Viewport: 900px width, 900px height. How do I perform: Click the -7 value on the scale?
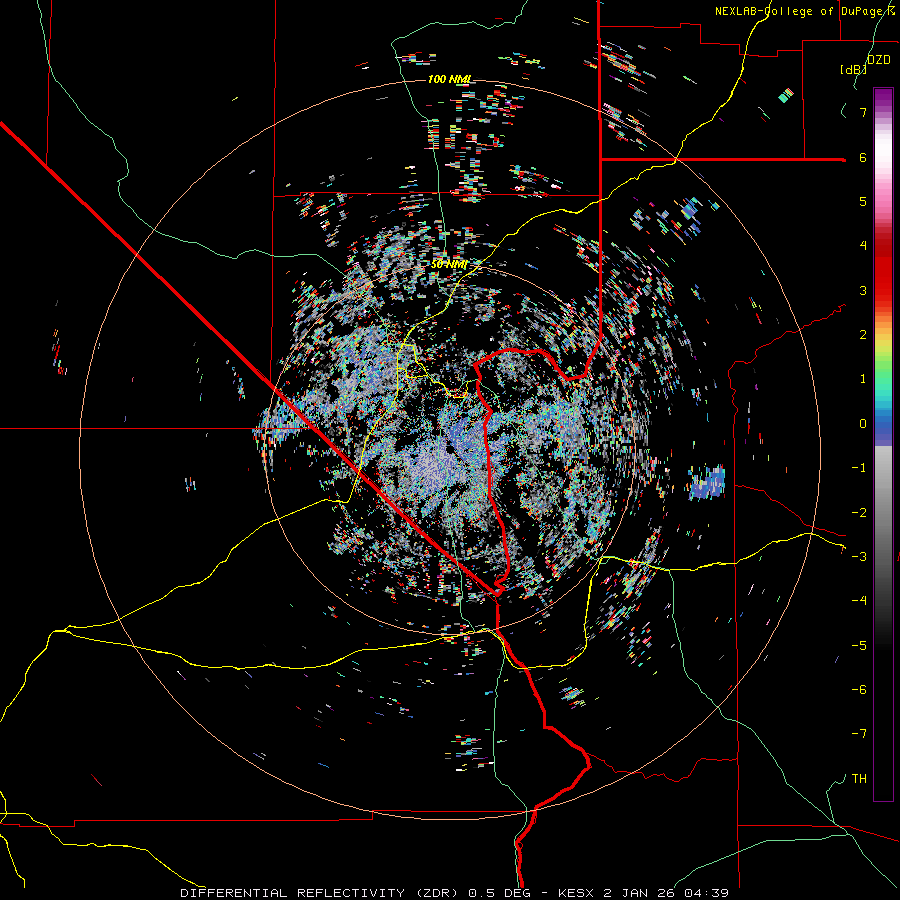tap(859, 734)
